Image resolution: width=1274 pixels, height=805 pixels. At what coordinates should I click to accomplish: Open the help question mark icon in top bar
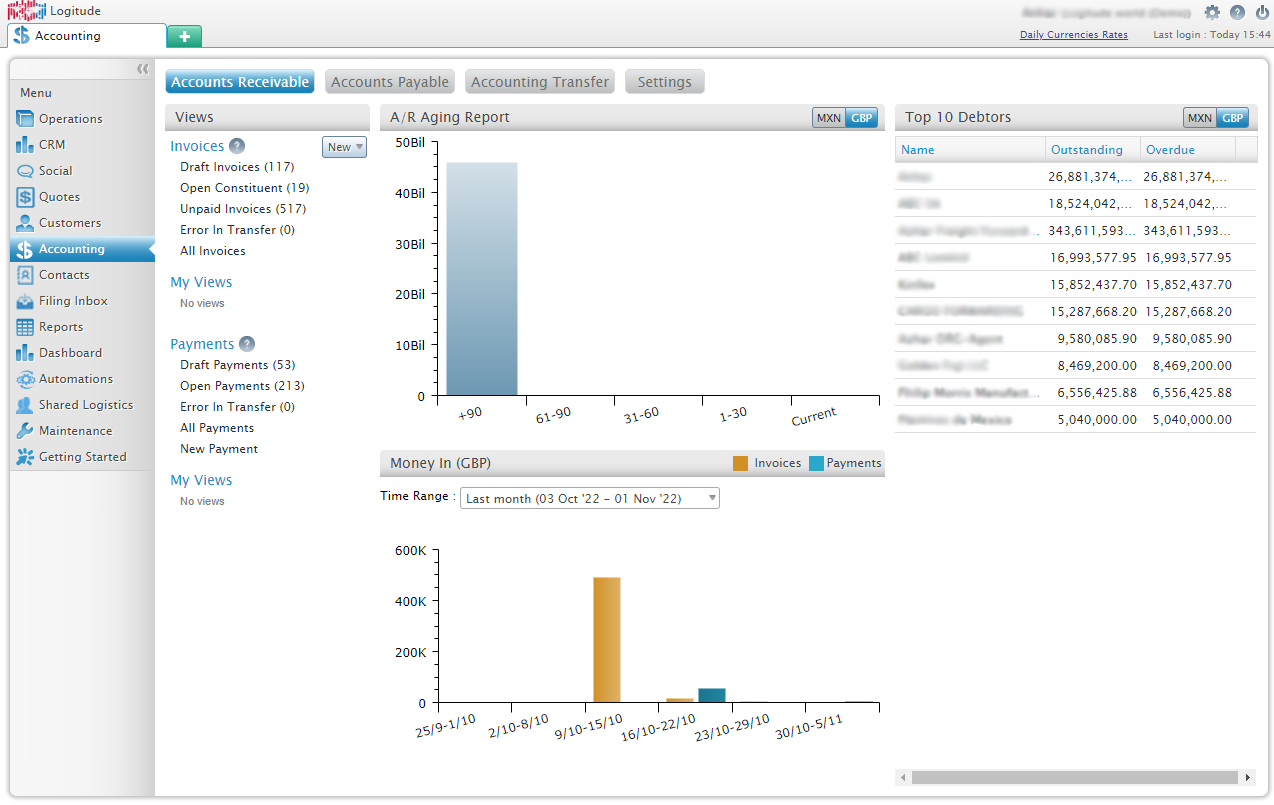(1237, 12)
